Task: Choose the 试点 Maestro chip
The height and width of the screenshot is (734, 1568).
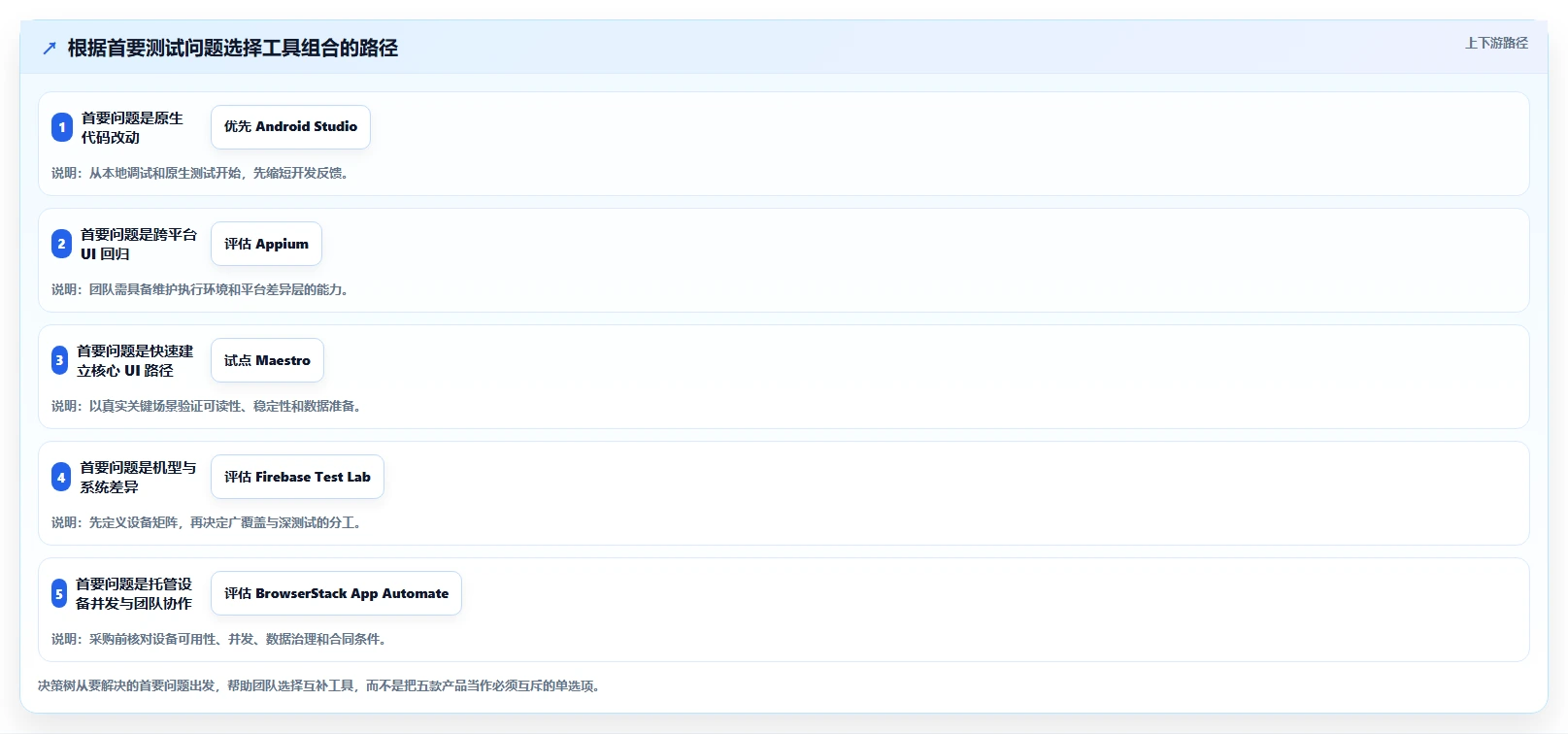Action: coord(267,360)
